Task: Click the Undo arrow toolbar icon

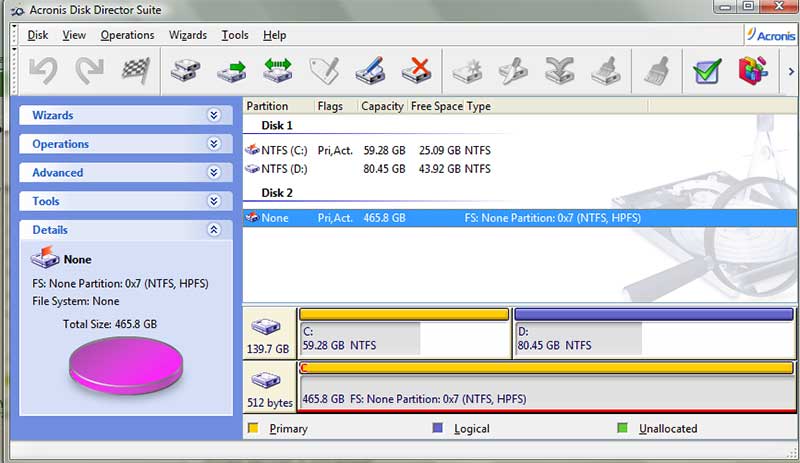Action: pos(43,70)
